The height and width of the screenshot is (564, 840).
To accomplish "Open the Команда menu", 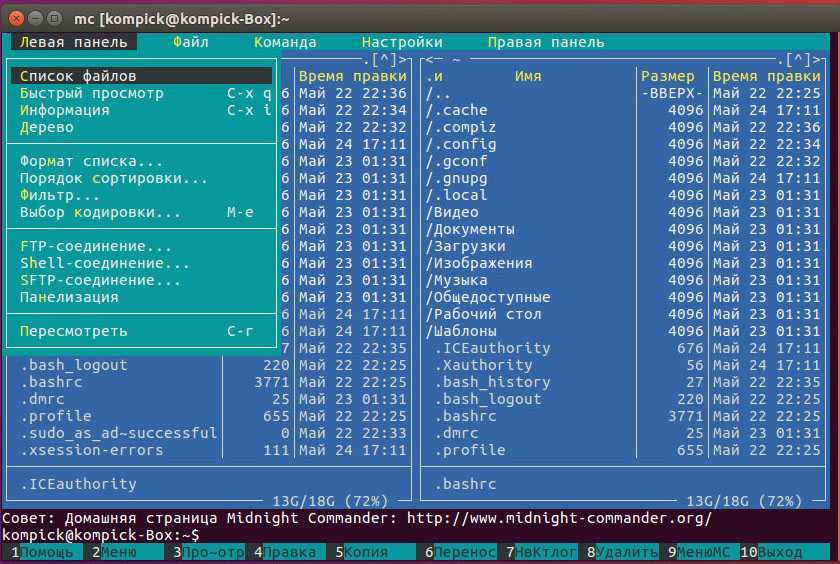I will click(285, 42).
